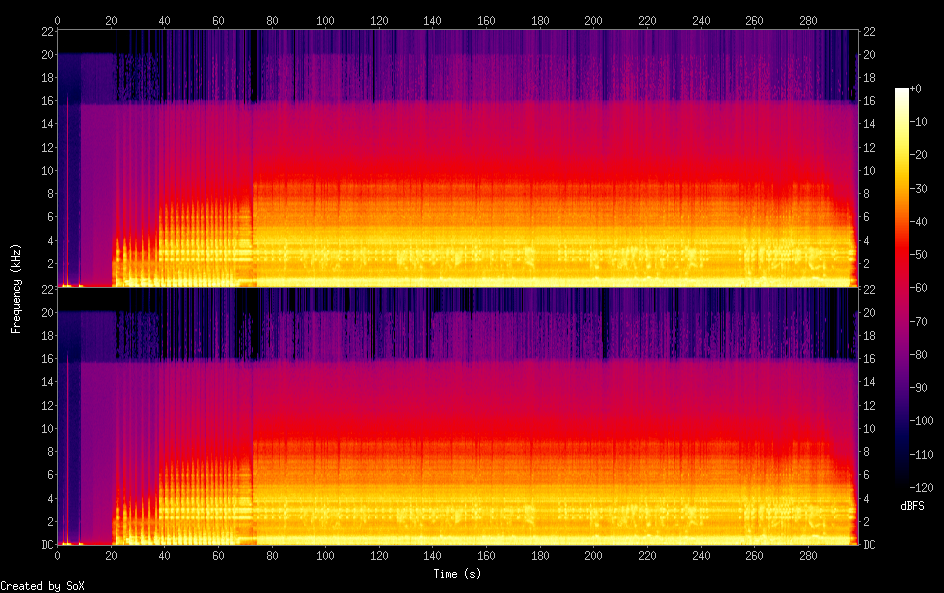The width and height of the screenshot is (944, 593).
Task: Click the "Time (s)" axis label
Action: tap(455, 574)
